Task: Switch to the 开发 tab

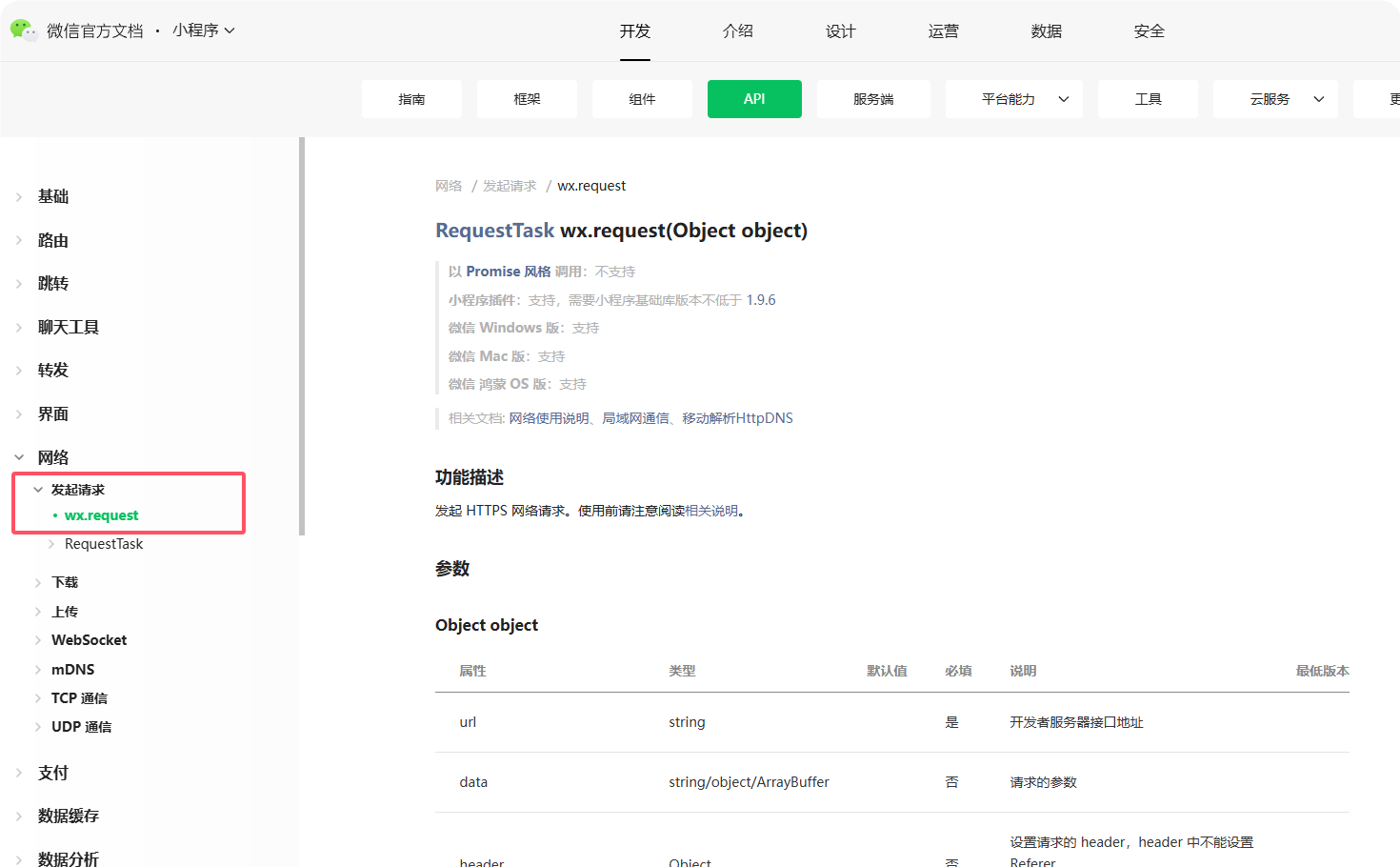Action: pos(634,30)
